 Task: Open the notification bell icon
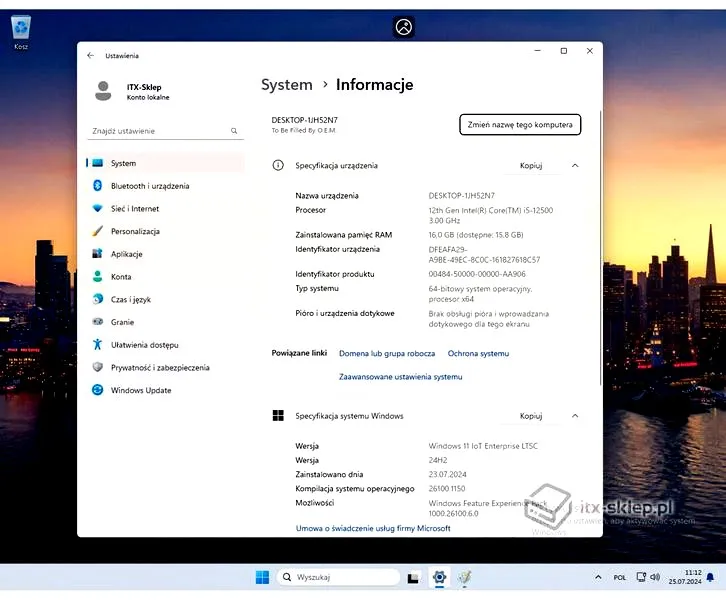(x=710, y=577)
